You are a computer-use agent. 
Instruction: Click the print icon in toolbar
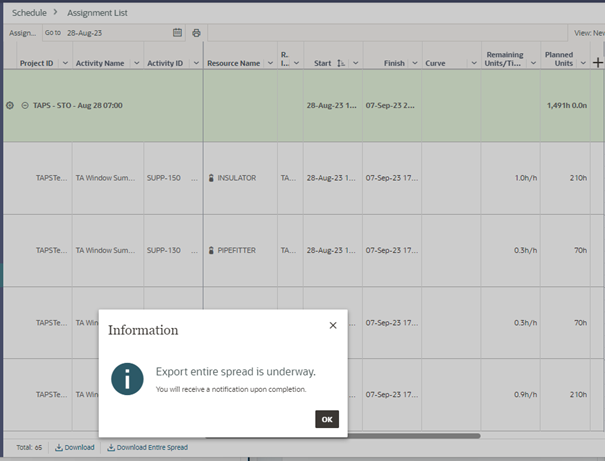point(196,33)
